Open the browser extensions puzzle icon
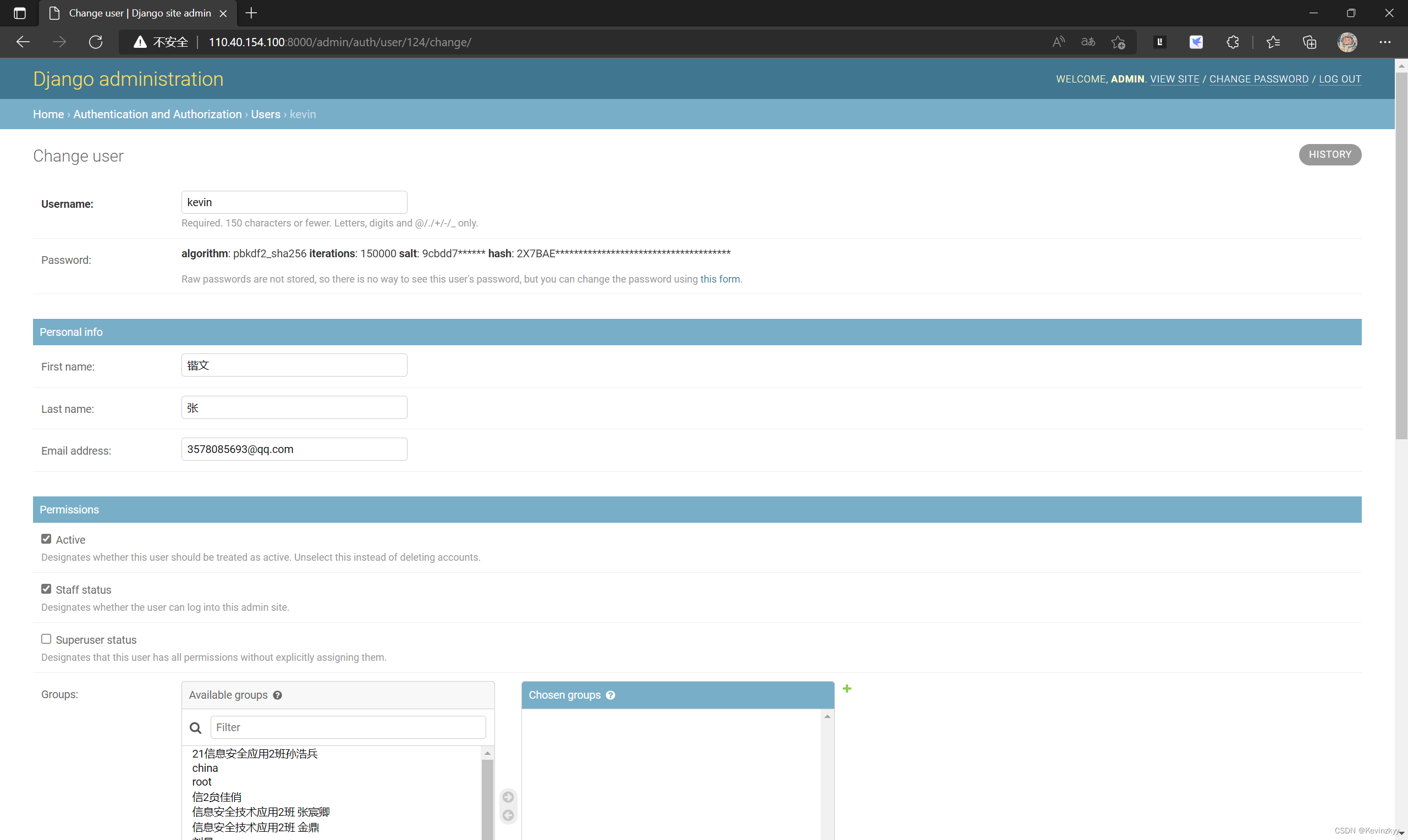The image size is (1408, 840). tap(1233, 42)
